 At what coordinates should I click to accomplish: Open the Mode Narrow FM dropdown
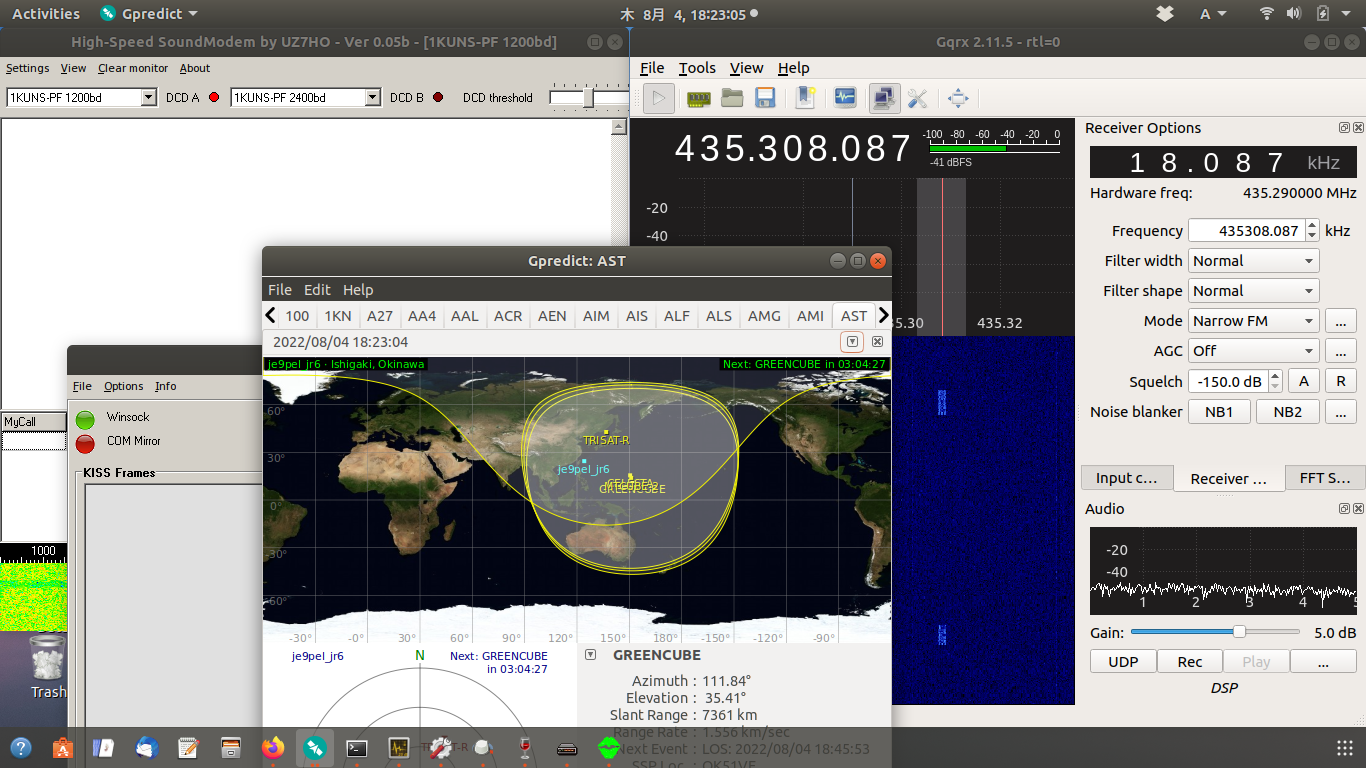1254,321
